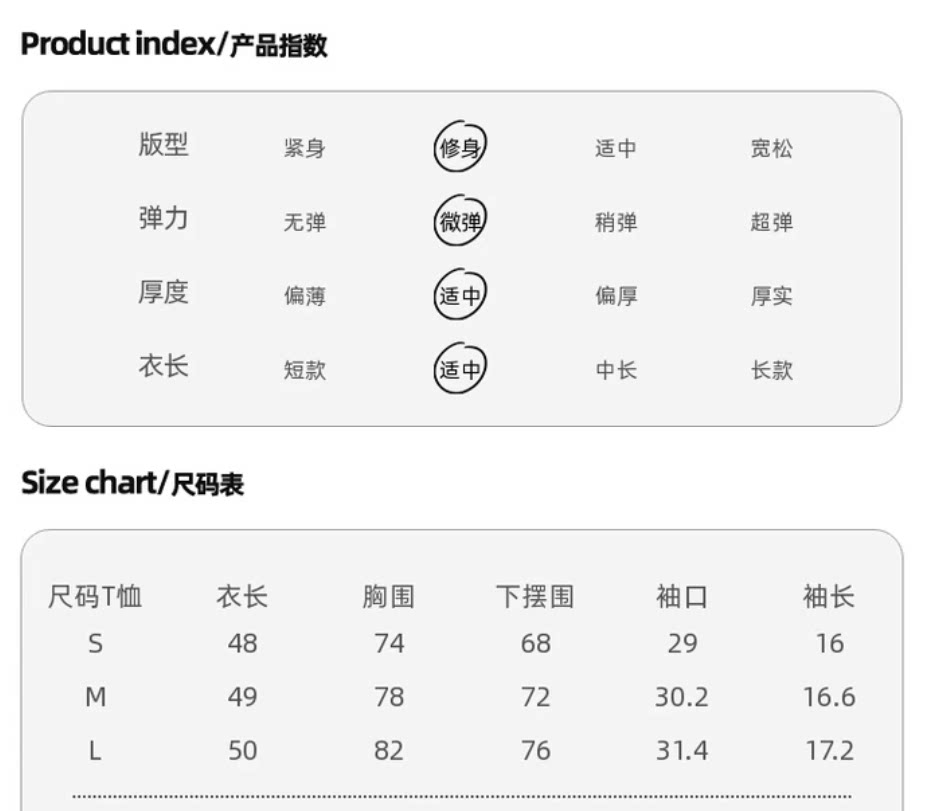
Task: Select the circled 微弹 elasticity option
Action: click(x=460, y=222)
